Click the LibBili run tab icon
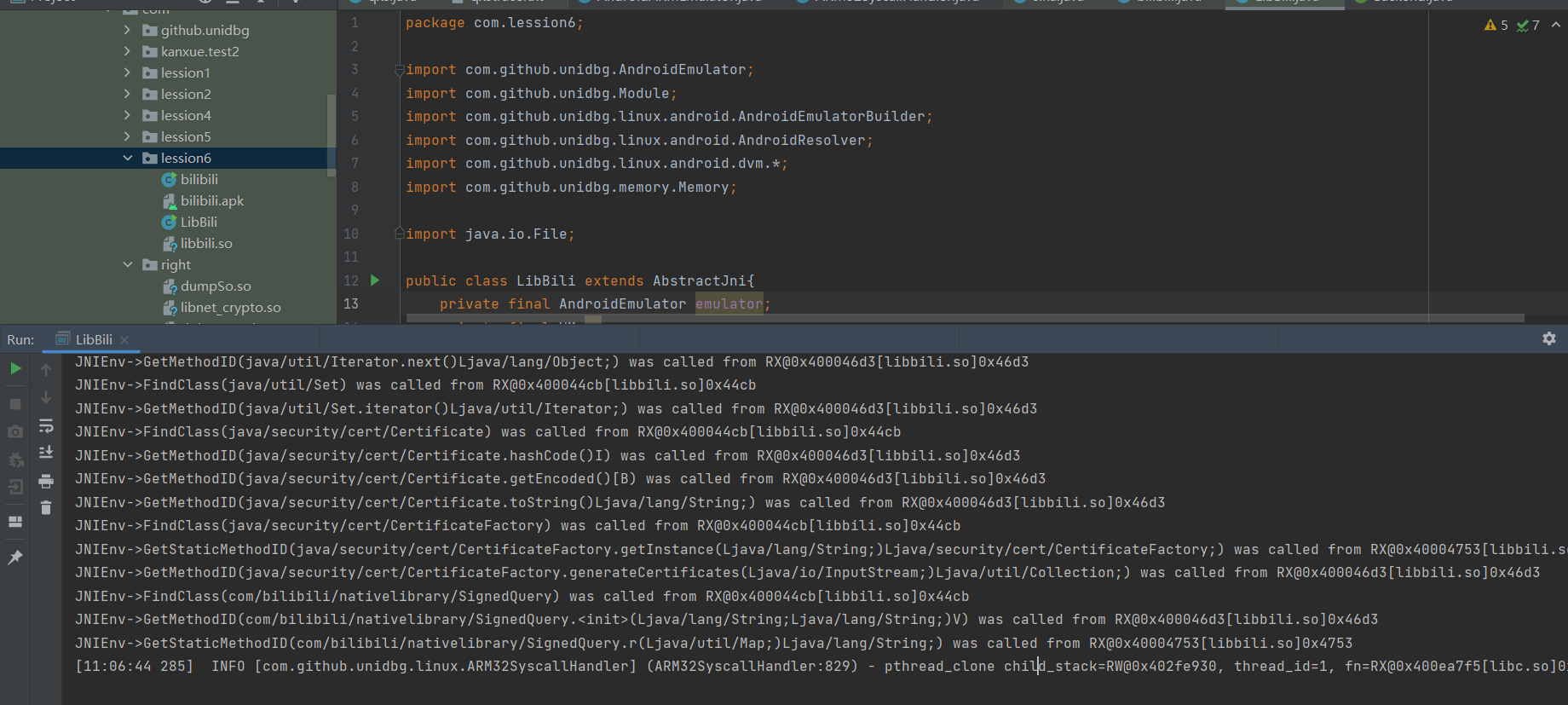 click(x=62, y=338)
